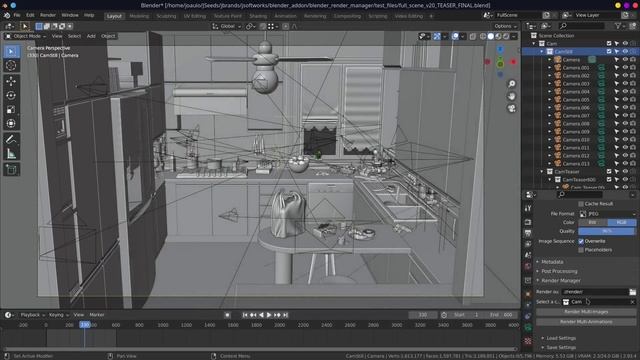Screen dimensions: 640x360
Task: Click the auto keying record button
Action: point(227,315)
